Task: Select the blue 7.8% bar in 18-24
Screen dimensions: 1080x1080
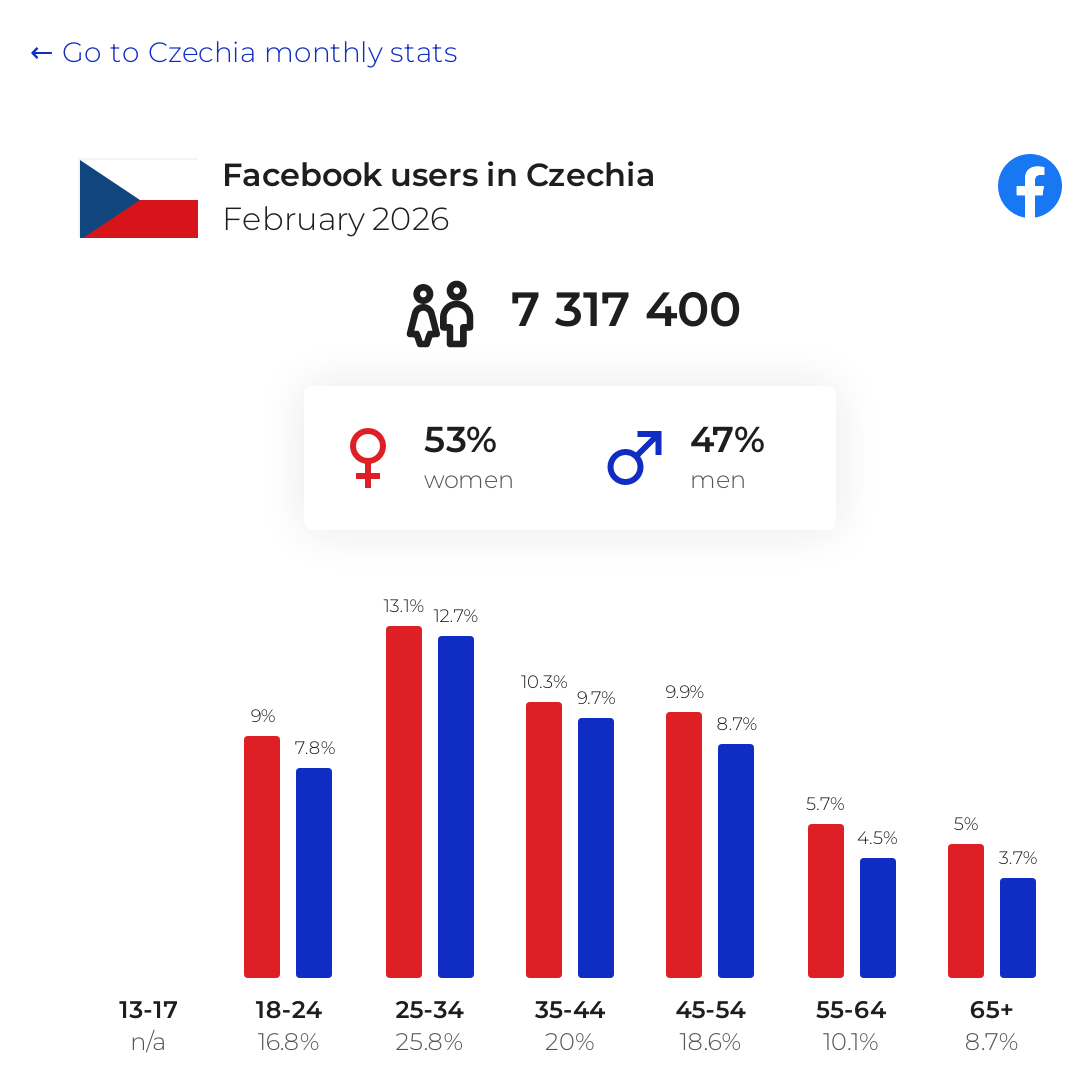Action: pos(314,873)
